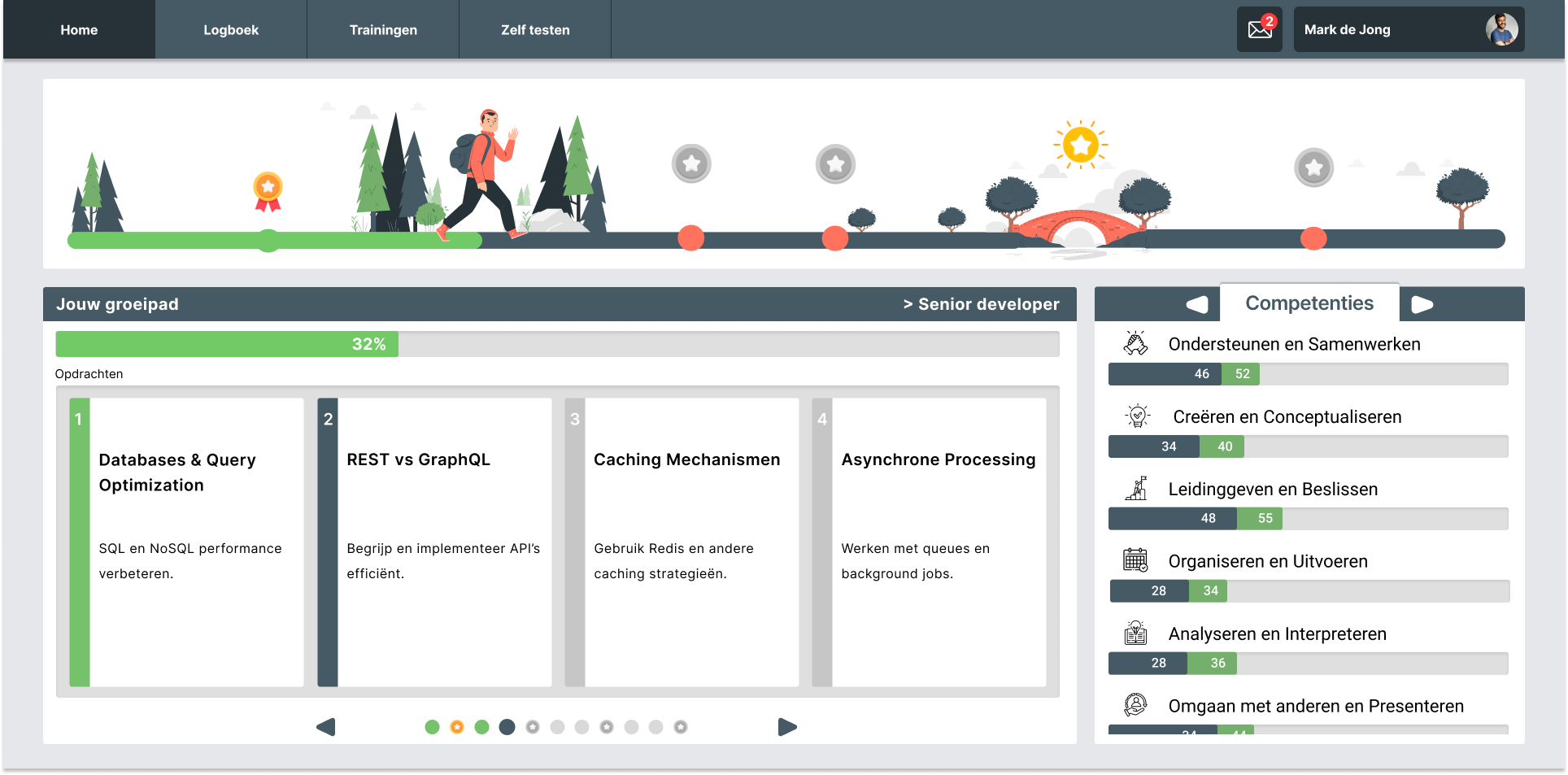The width and height of the screenshot is (1568, 775).
Task: Click the Leidinggeven en Beslissen label
Action: (x=1273, y=489)
